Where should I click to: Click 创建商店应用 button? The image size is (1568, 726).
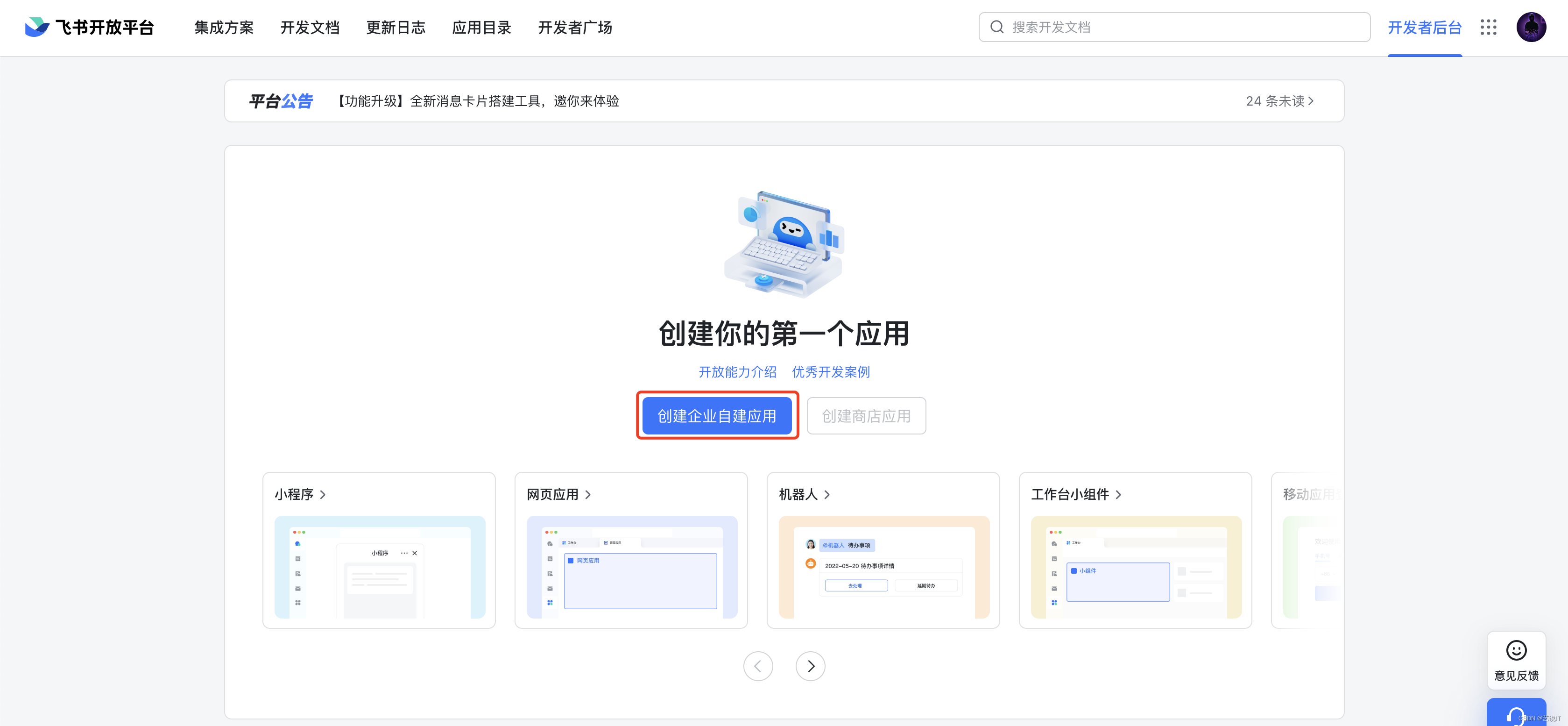coord(866,416)
